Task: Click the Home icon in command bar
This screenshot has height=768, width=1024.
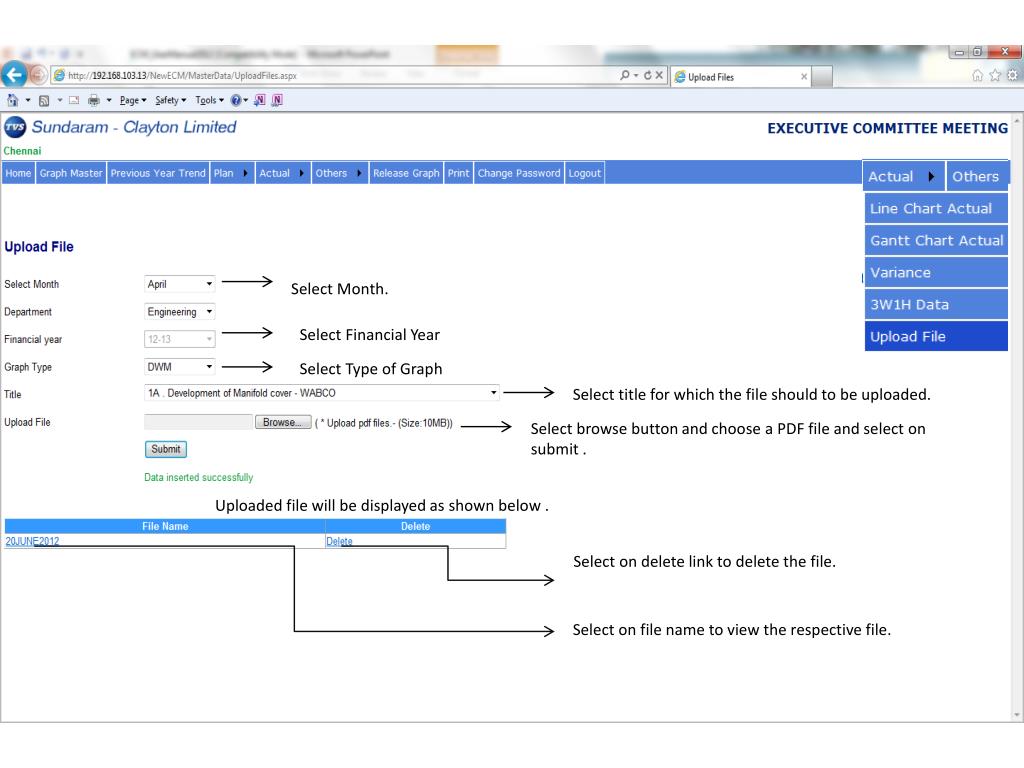Action: (12, 100)
